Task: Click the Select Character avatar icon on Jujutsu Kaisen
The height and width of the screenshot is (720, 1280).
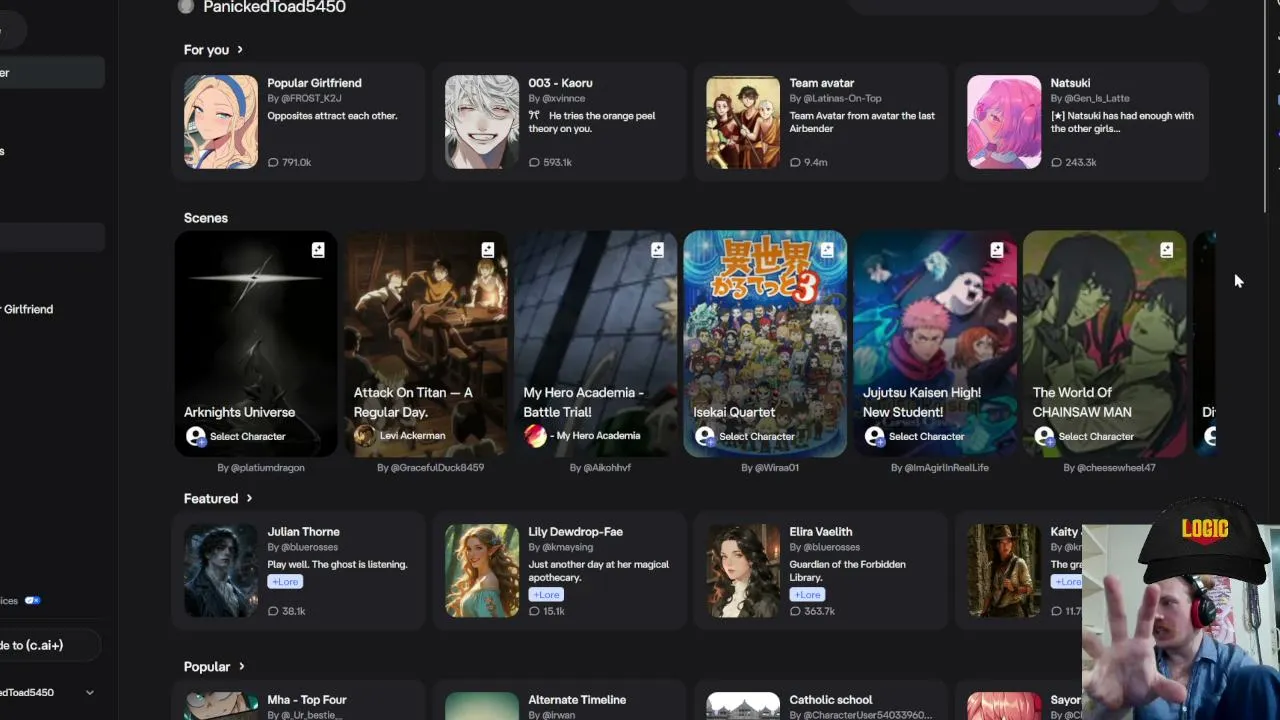Action: click(x=875, y=436)
